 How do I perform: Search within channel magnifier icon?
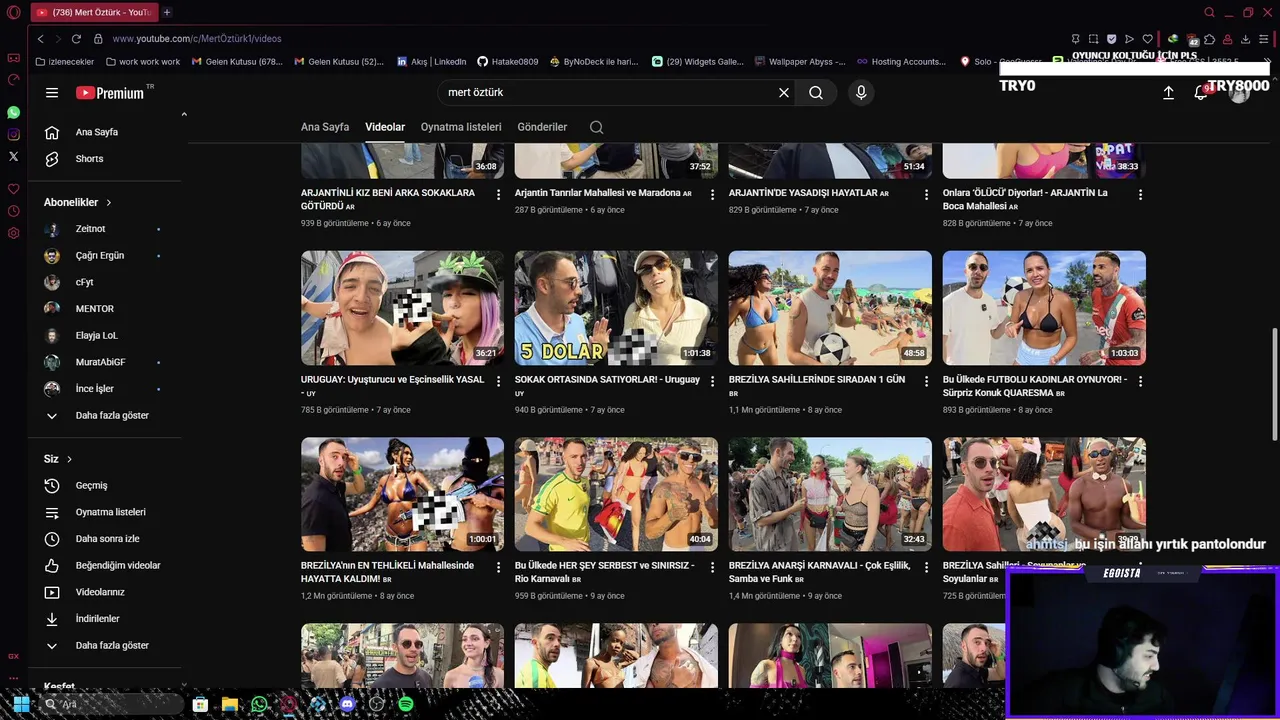(x=597, y=127)
